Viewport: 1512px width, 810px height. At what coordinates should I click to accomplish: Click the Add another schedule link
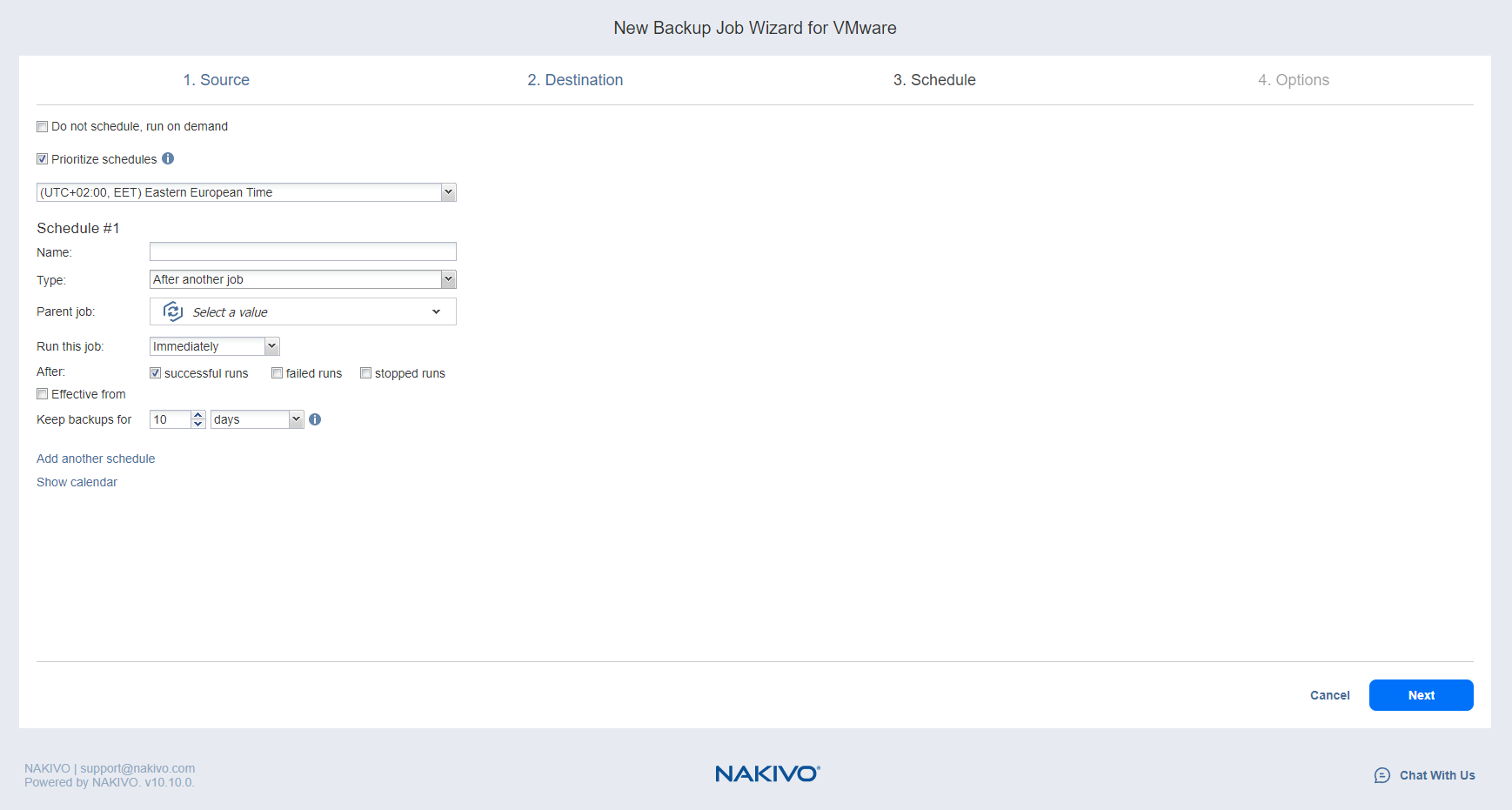click(96, 459)
